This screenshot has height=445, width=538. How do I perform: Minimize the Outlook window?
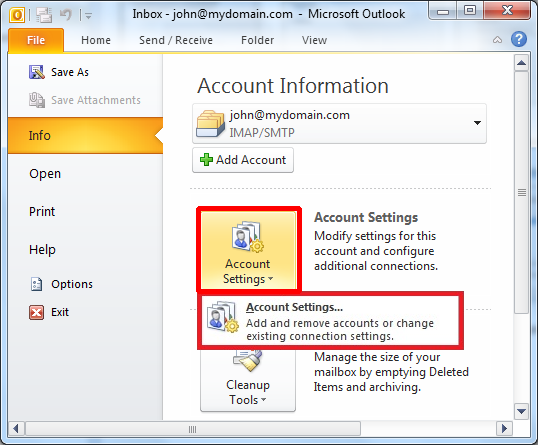(x=443, y=12)
